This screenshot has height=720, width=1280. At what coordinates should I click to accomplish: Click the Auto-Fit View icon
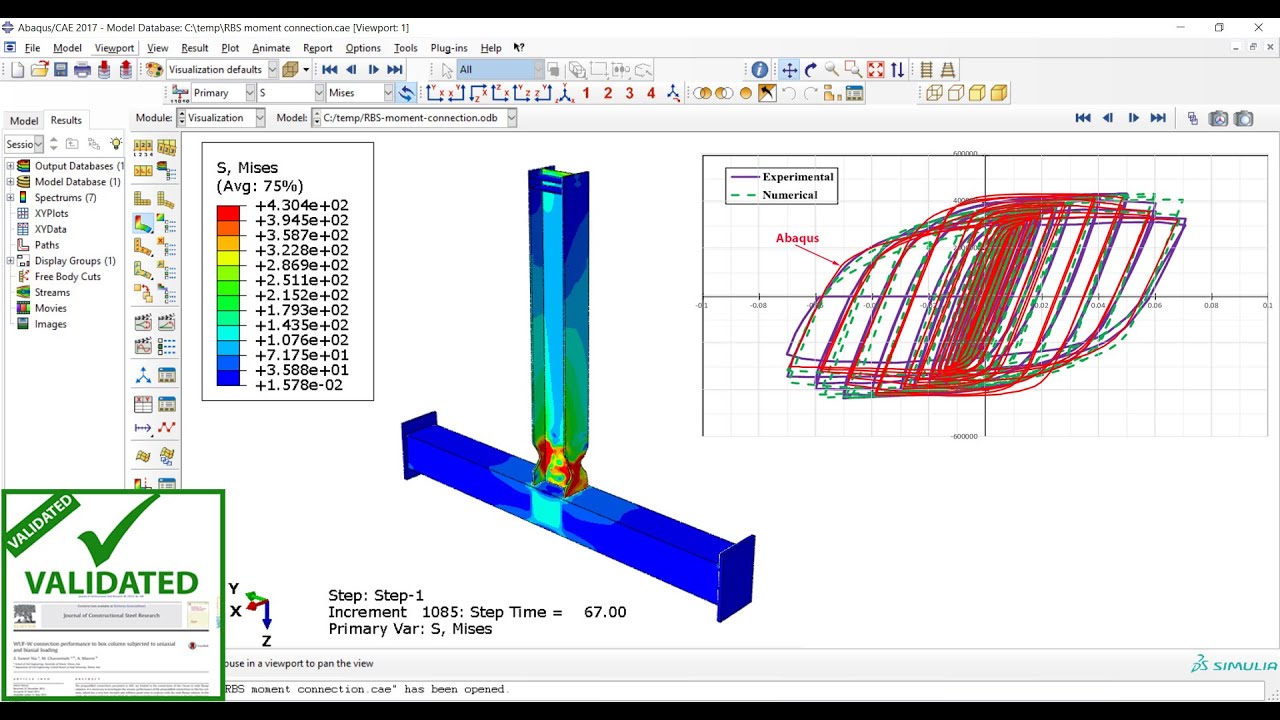[876, 69]
